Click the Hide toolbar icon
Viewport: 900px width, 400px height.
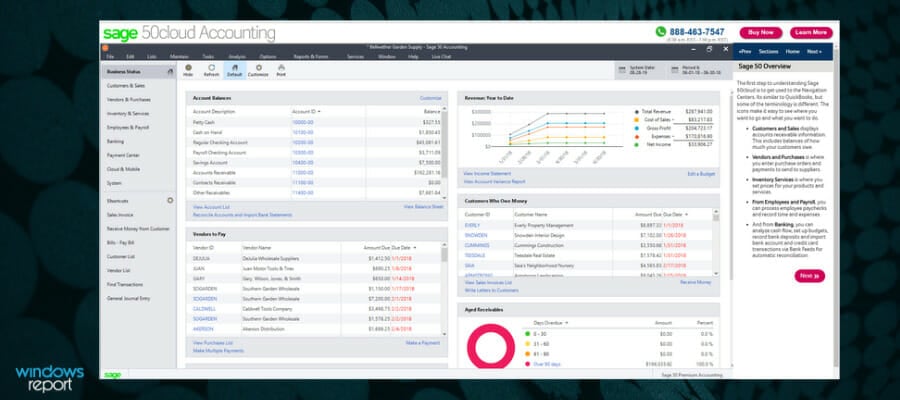188,70
